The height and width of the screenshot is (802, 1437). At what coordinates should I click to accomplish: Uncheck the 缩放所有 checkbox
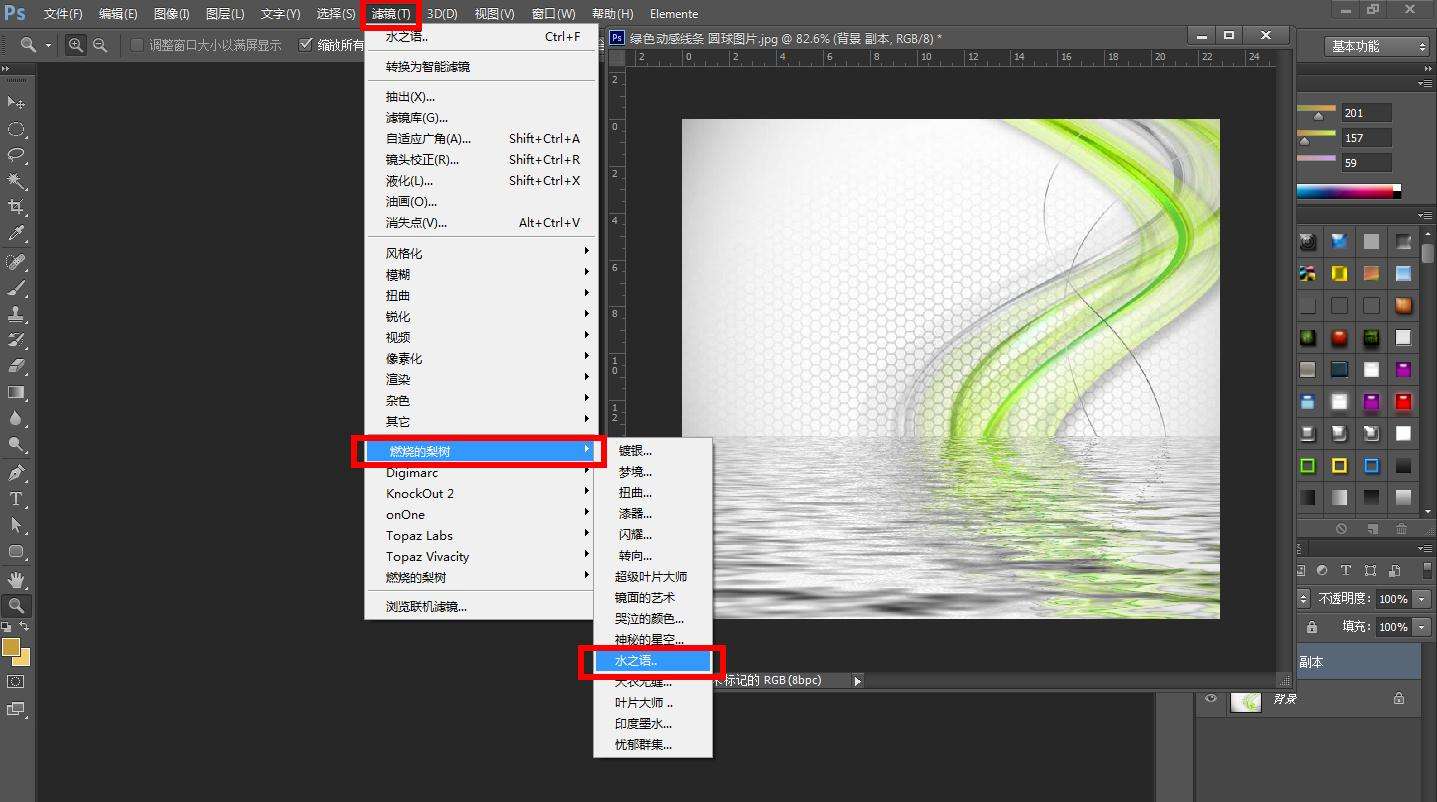coord(306,45)
